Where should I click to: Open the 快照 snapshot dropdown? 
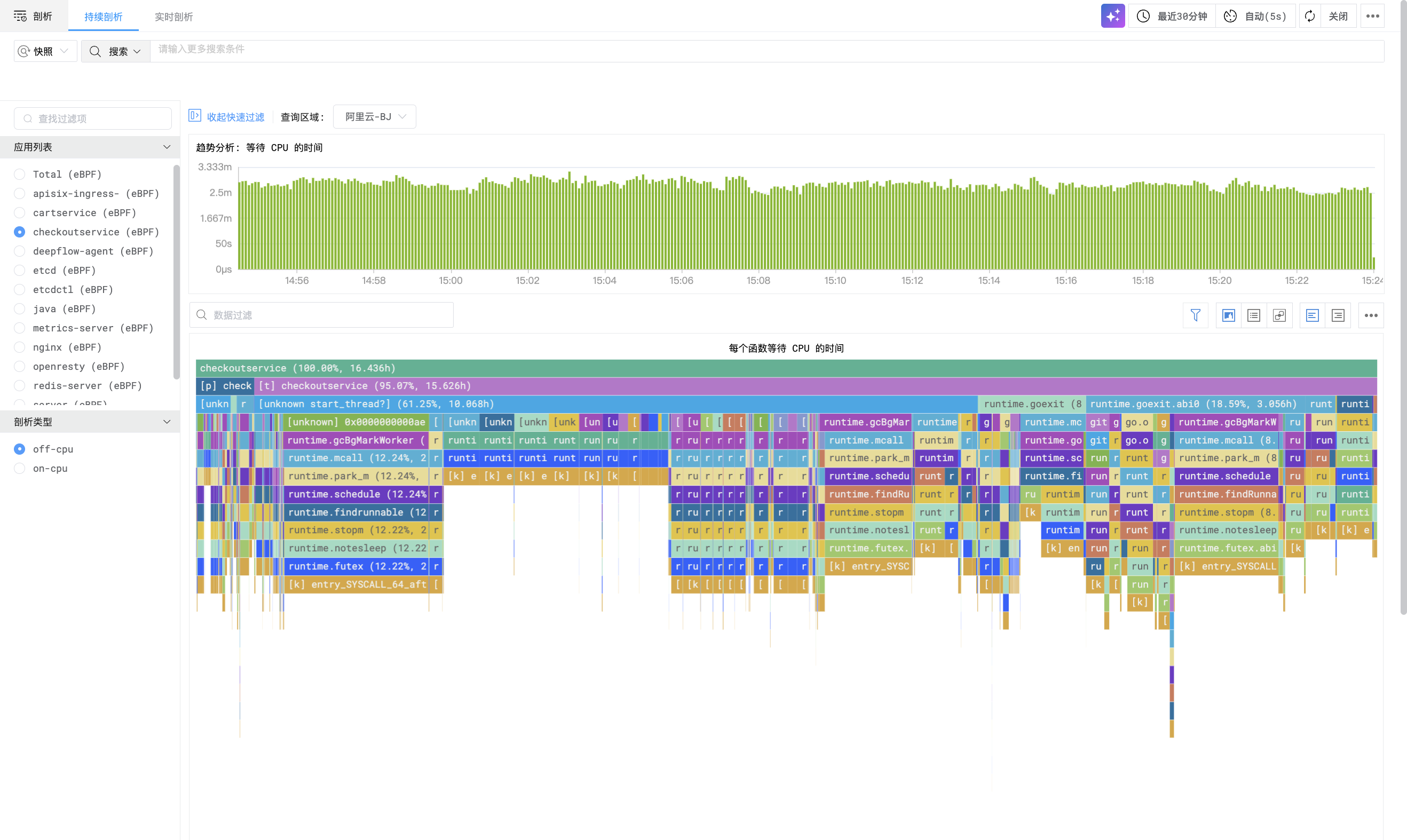(x=45, y=51)
